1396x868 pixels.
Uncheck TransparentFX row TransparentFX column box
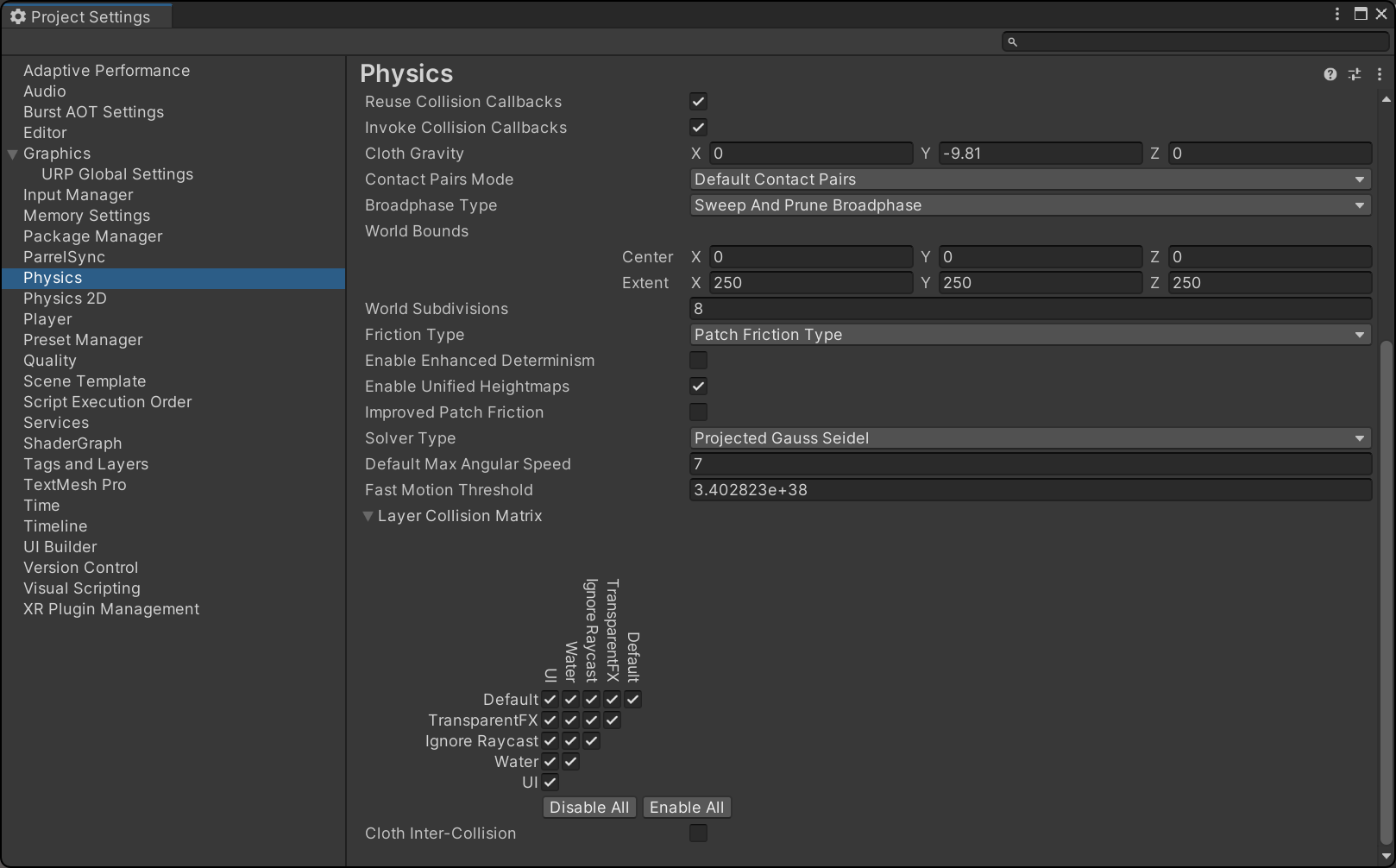[x=613, y=720]
